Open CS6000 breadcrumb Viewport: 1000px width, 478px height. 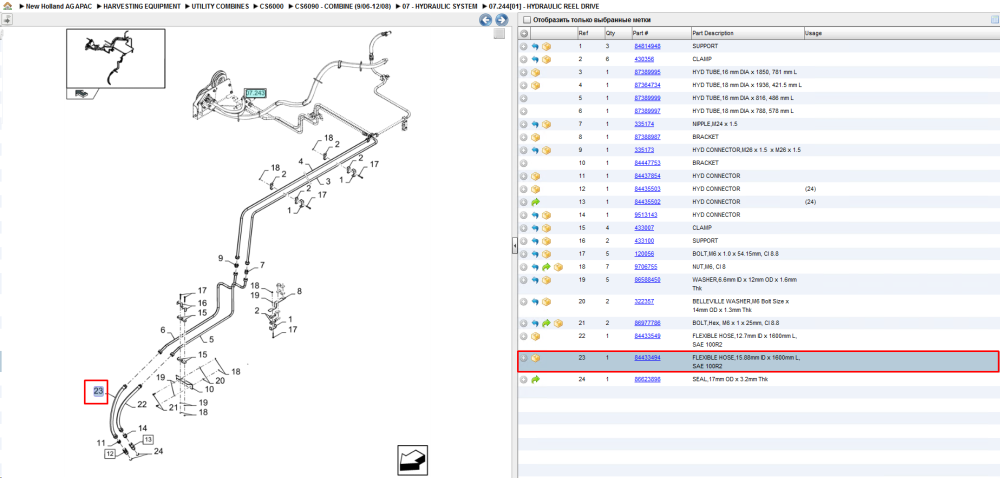coord(272,6)
